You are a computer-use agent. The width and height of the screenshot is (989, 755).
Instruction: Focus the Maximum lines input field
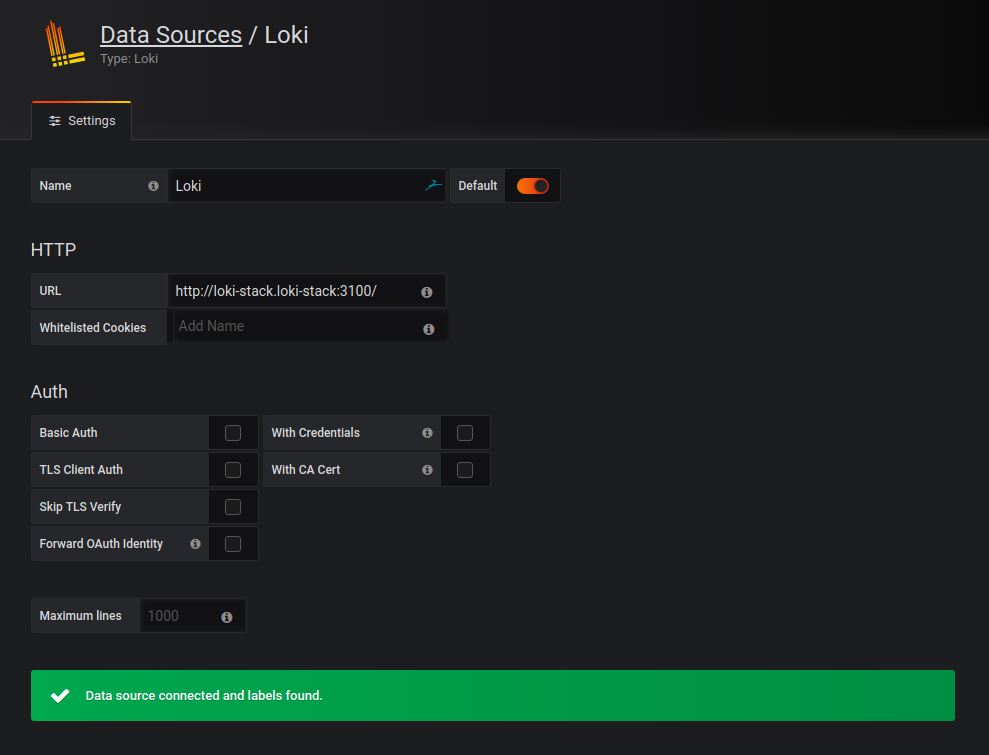pyautogui.click(x=180, y=616)
